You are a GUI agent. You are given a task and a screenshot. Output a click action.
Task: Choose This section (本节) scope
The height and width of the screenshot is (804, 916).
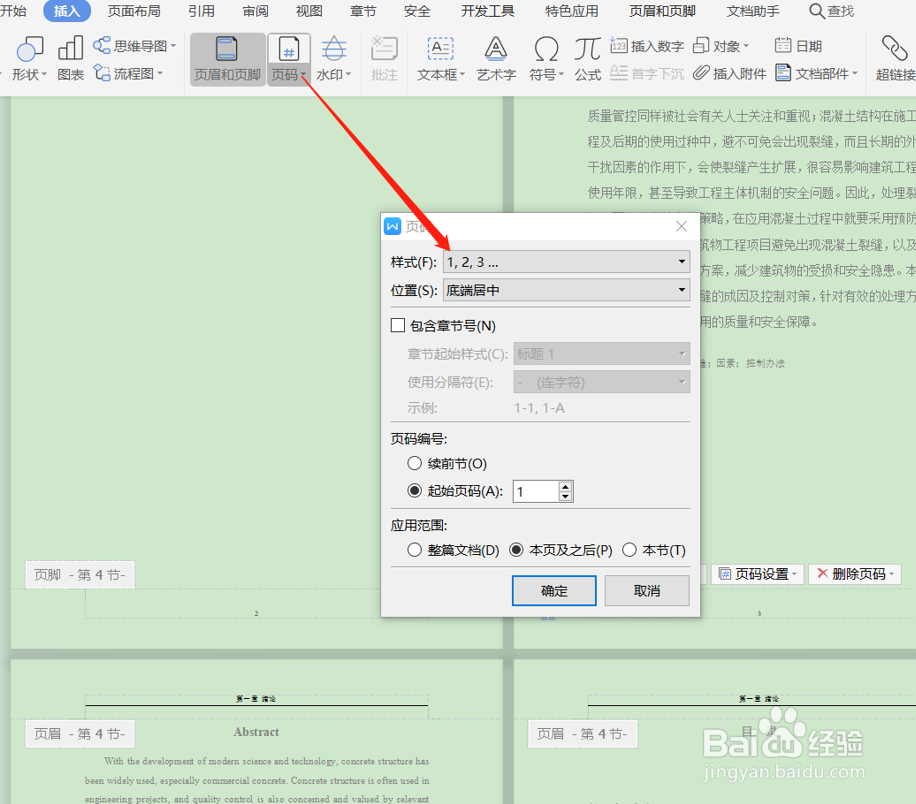(629, 550)
